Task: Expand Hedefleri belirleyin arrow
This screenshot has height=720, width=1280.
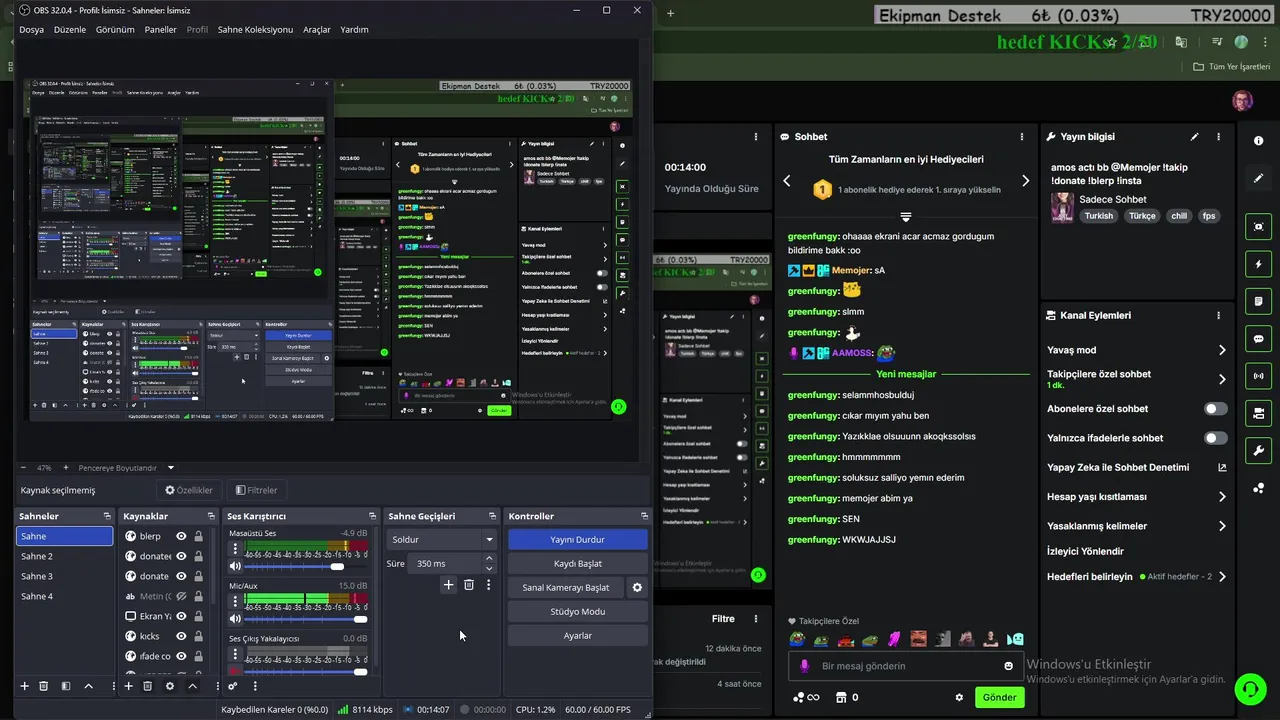Action: (x=1221, y=577)
